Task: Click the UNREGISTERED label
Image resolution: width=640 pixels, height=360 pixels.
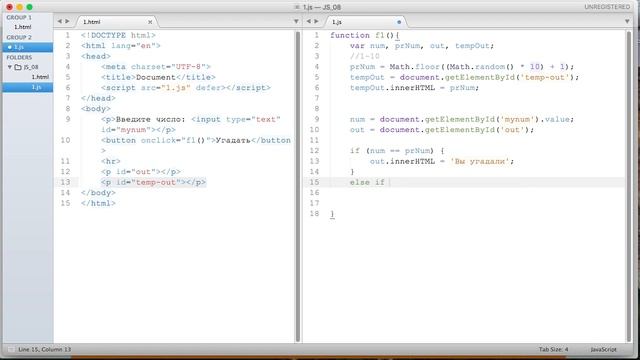Action: (607, 7)
